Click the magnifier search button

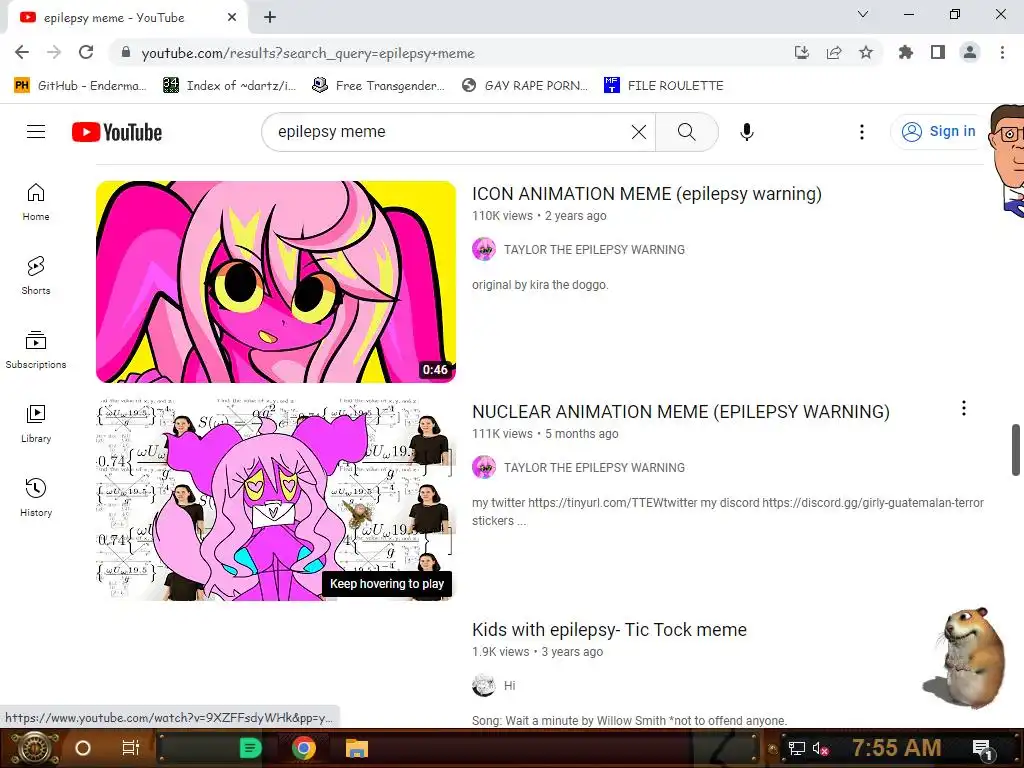click(686, 132)
